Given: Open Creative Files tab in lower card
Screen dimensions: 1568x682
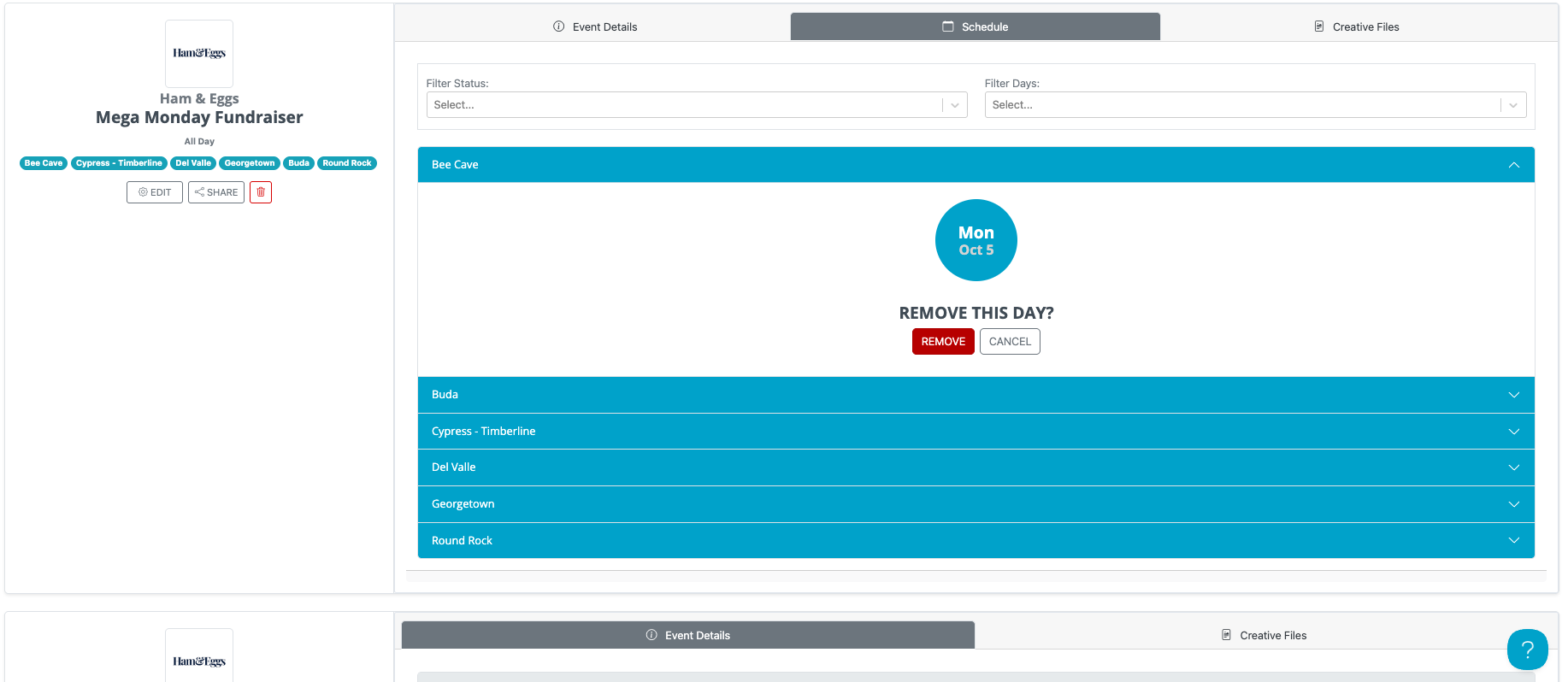Looking at the screenshot, I should click(x=1264, y=635).
